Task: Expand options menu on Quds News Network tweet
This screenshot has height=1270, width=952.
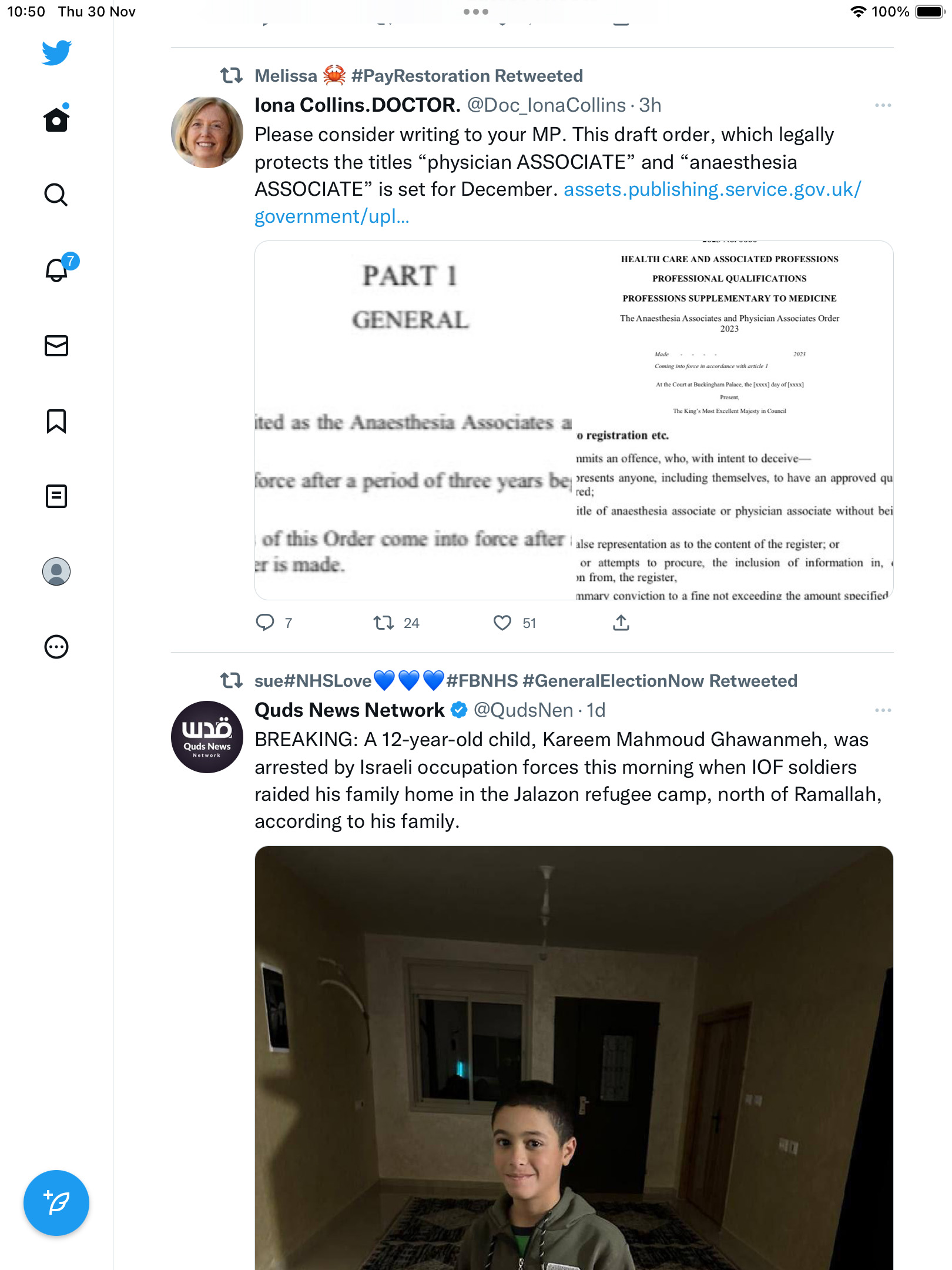Action: point(883,710)
